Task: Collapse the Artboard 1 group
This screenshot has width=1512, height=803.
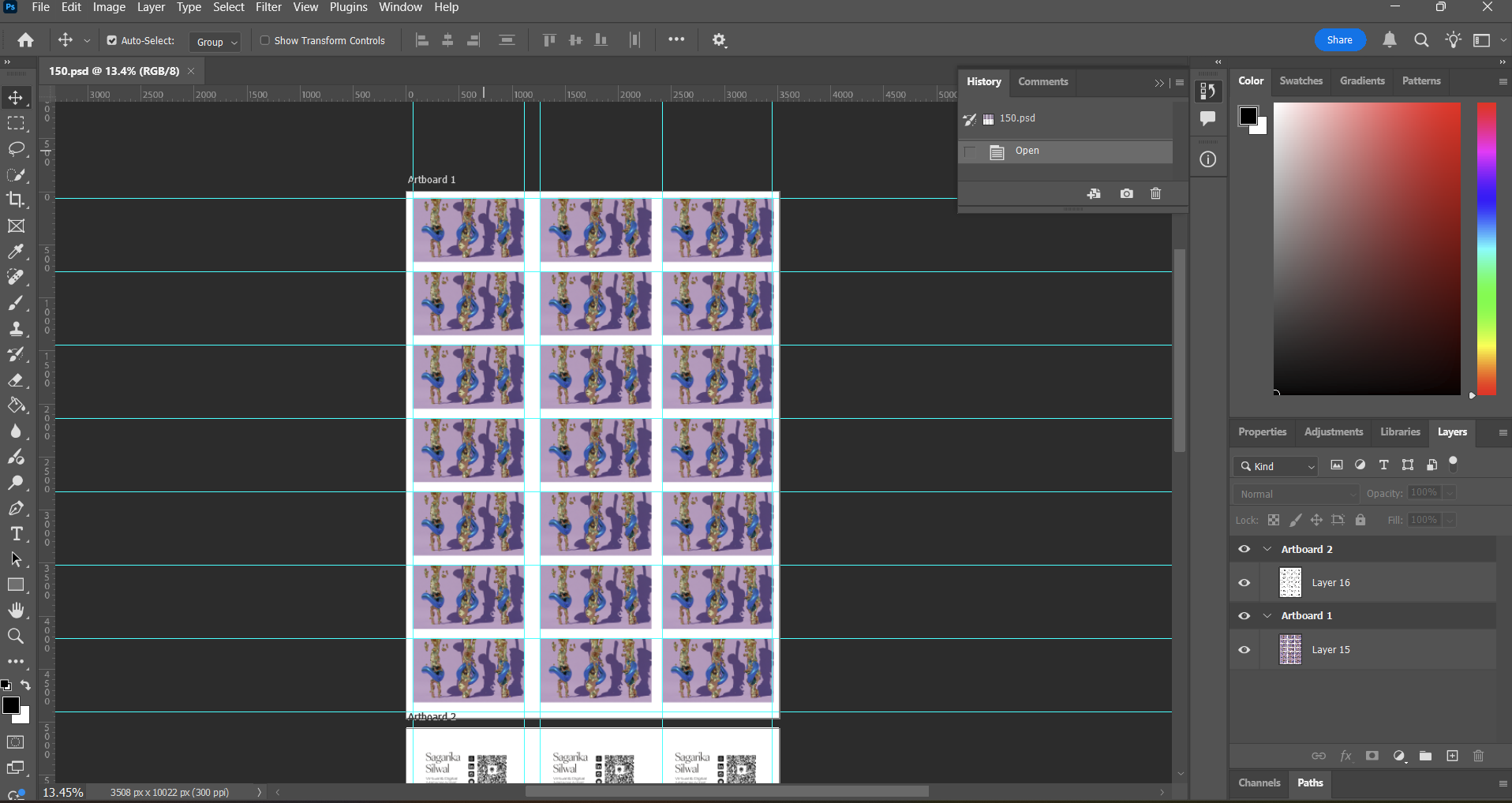Action: 1267,615
